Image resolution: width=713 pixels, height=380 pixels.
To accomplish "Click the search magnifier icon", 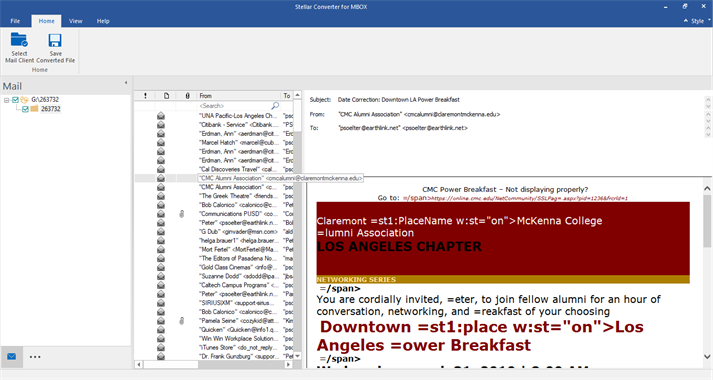I will (275, 105).
